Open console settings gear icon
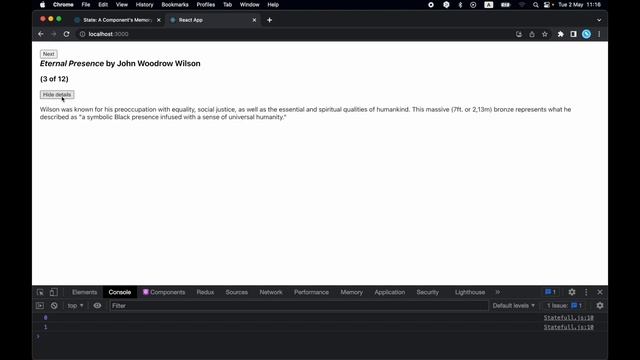This screenshot has width=640, height=360. pos(600,306)
